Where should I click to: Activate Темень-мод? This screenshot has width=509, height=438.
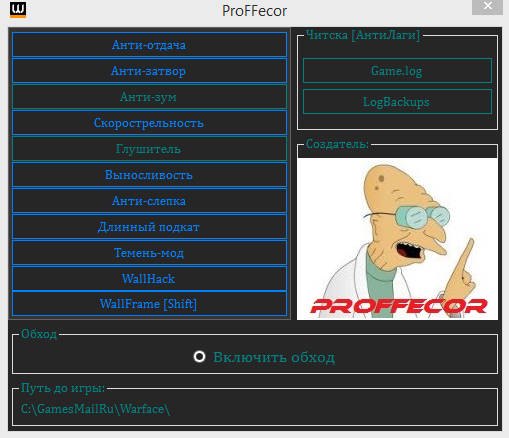click(149, 253)
